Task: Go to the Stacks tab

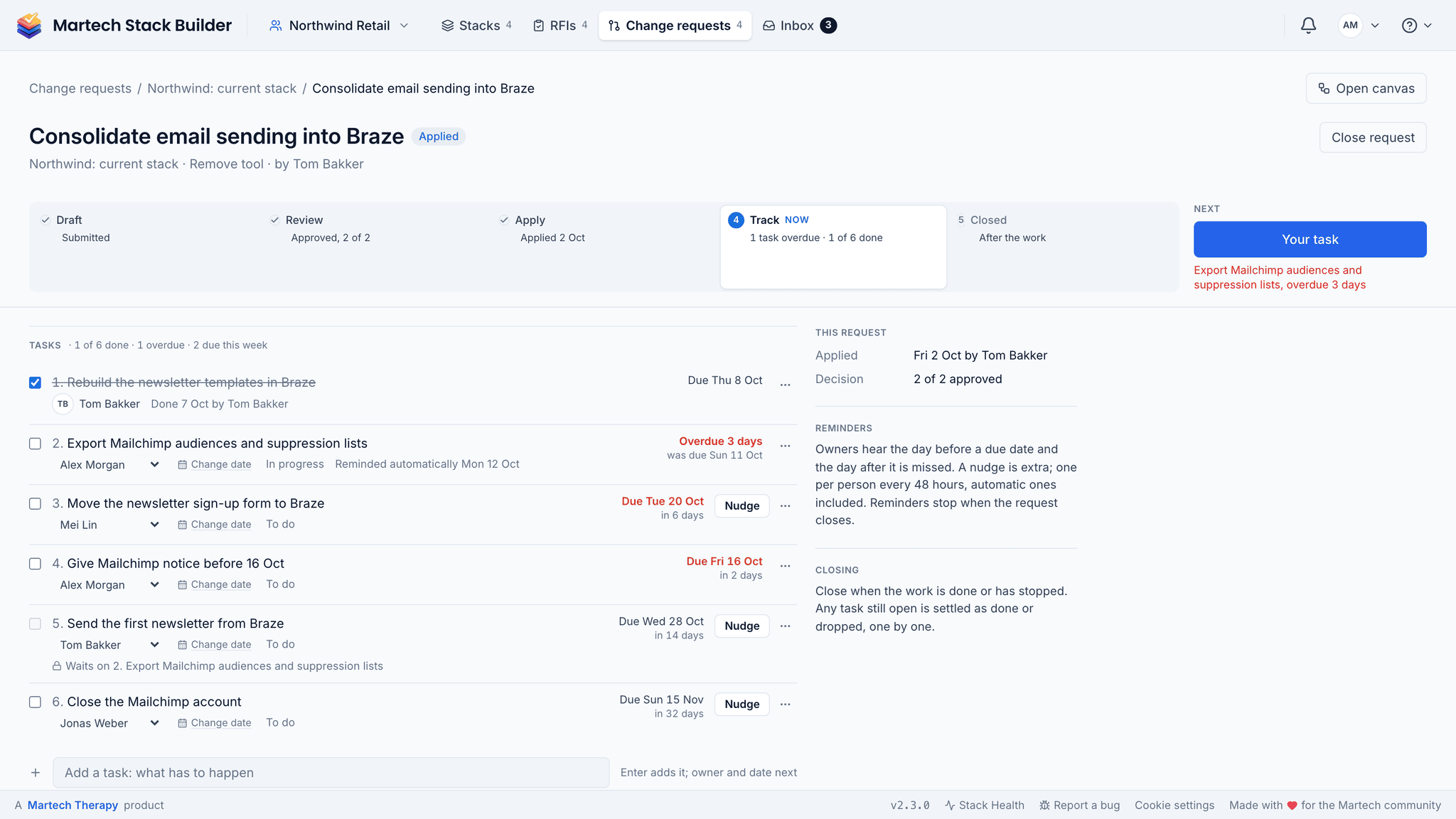Action: point(476,26)
